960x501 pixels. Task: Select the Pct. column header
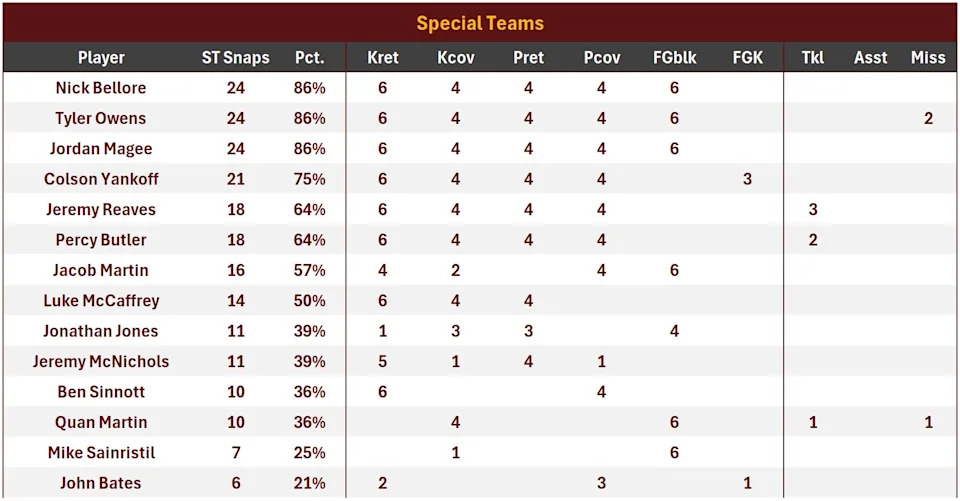310,57
